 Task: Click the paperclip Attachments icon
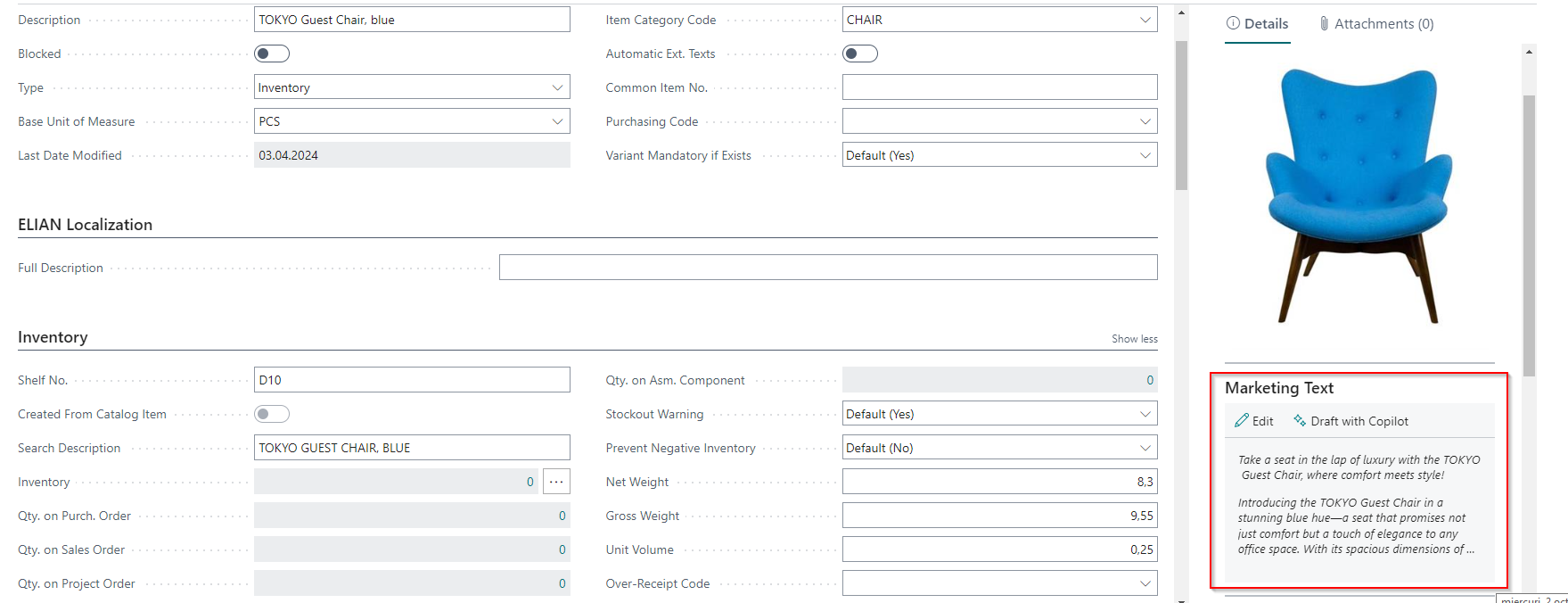[1324, 24]
